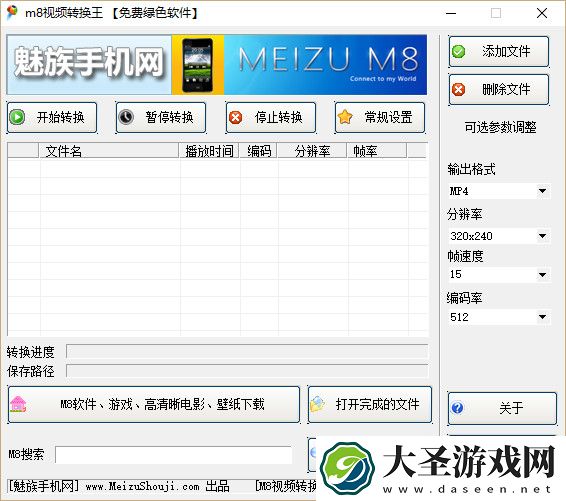Expand the 输出格式 MP4 dropdown

click(542, 191)
